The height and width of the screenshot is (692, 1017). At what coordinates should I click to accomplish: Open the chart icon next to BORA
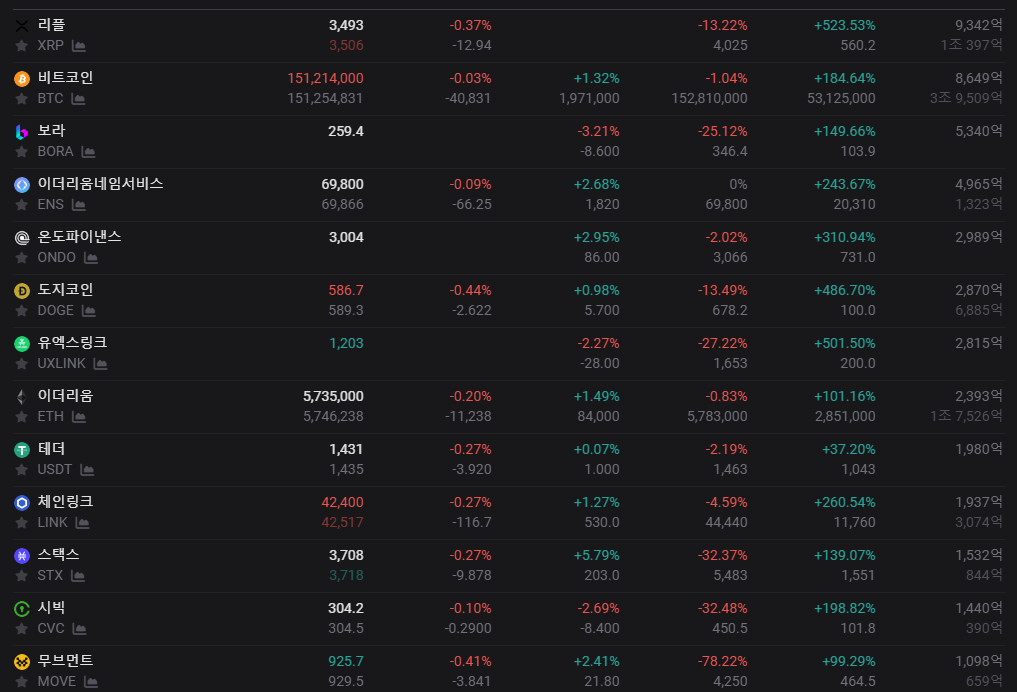pyautogui.click(x=88, y=152)
